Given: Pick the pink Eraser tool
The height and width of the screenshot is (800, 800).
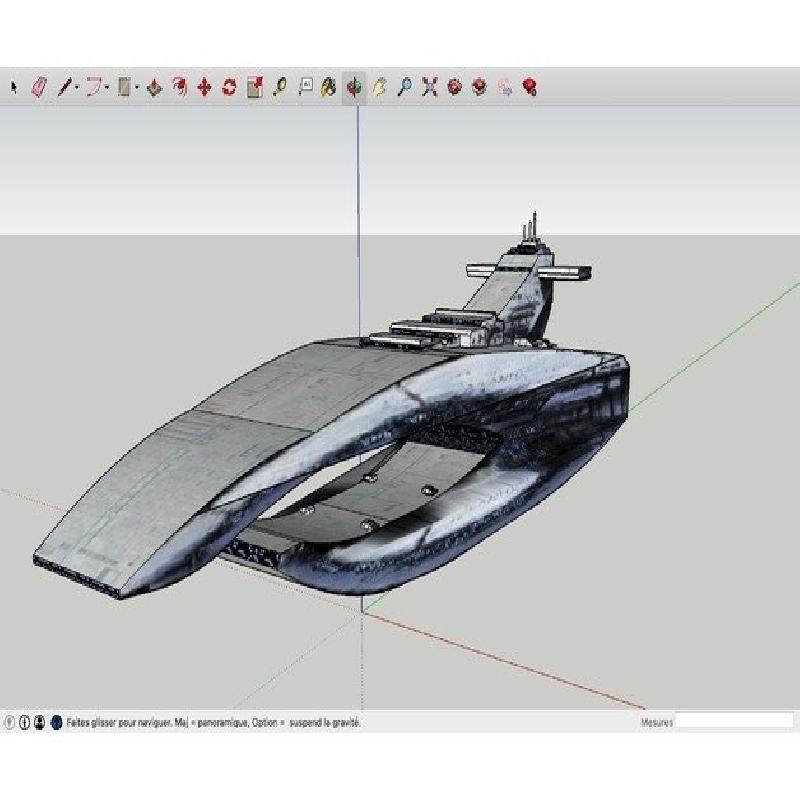Looking at the screenshot, I should point(39,87).
